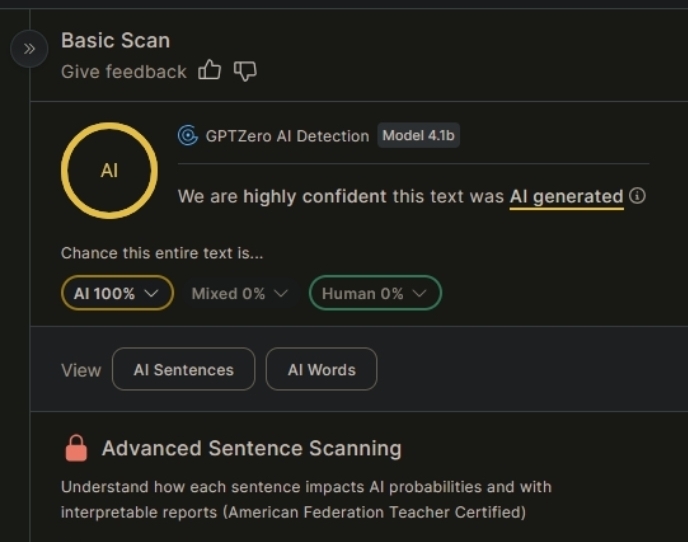
Task: Expand the Human 0% dropdown
Action: click(x=375, y=293)
